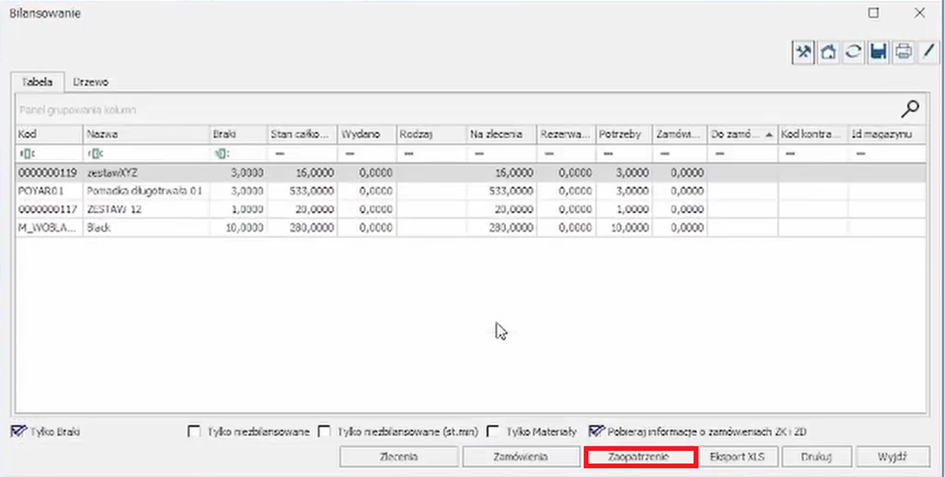This screenshot has height=477, width=945.
Task: Open search with the magnifying glass icon
Action: pos(910,109)
